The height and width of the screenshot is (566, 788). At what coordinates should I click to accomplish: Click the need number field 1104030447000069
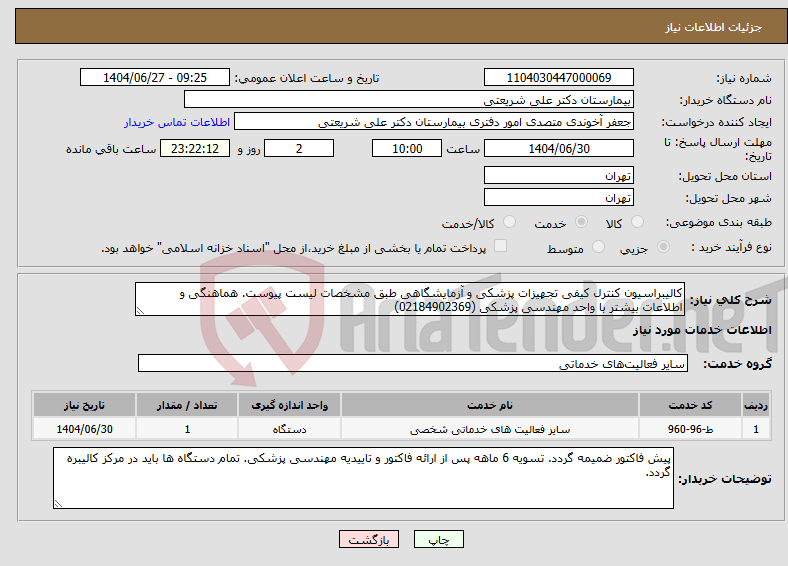tap(558, 77)
